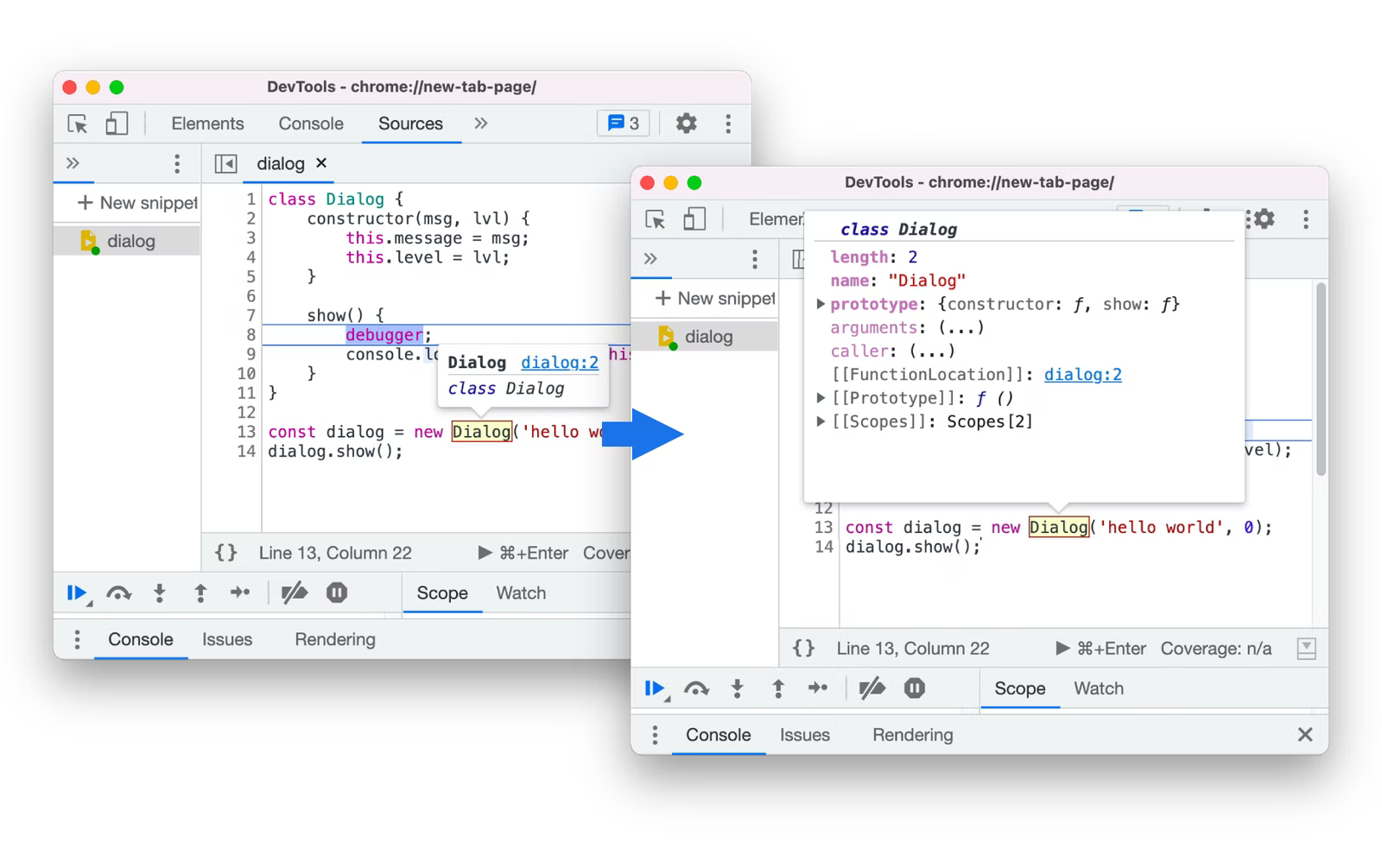Click vertical scrollbar in right window editor

coord(1321,377)
